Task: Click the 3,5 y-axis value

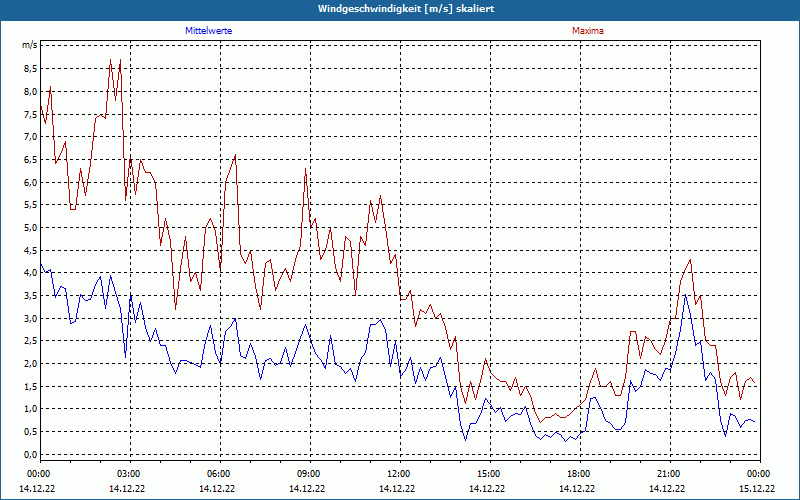Action: tap(31, 296)
